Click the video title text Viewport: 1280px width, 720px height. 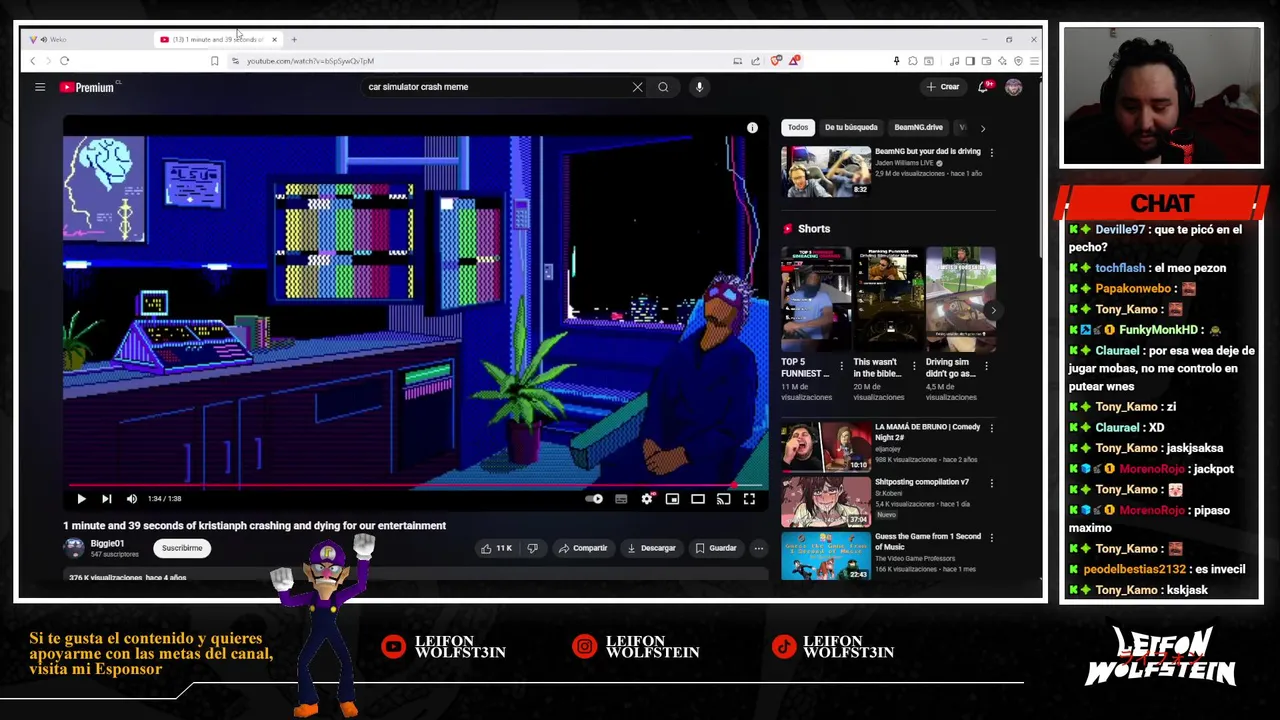coord(255,525)
